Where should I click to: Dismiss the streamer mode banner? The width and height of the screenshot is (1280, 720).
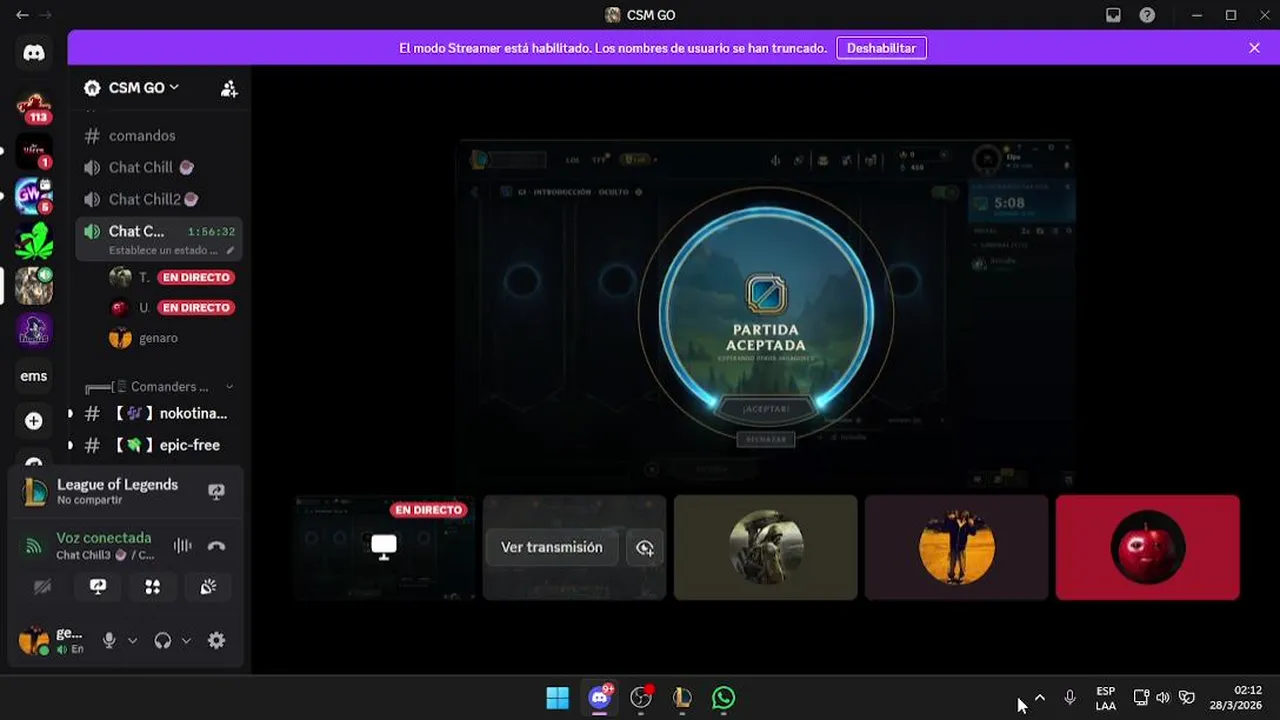point(1254,48)
